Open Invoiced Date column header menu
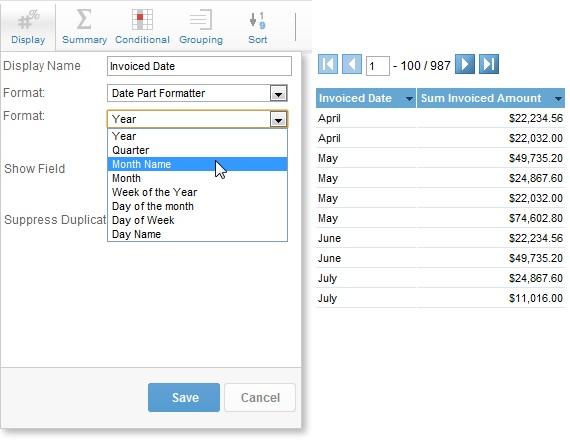570x440 pixels. pos(409,99)
